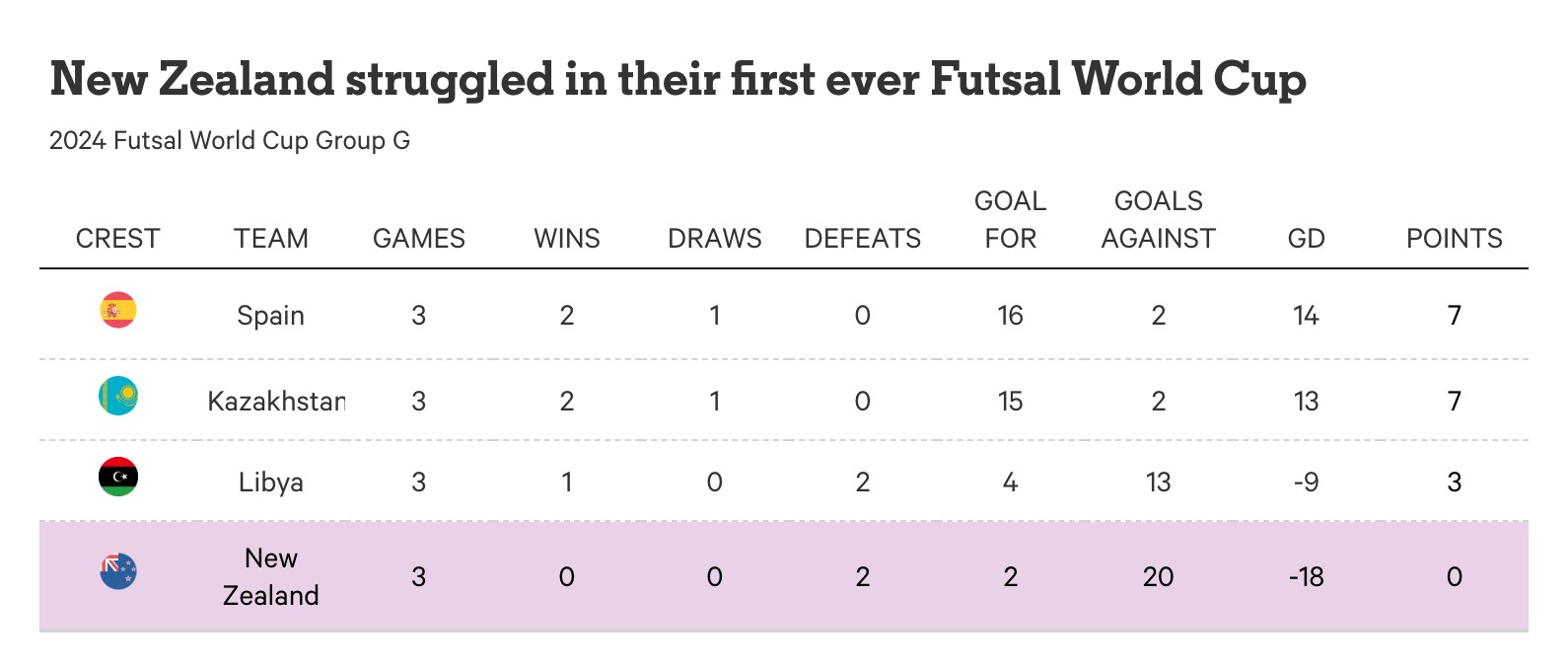
Task: Sort by the DRAWS column header
Action: tap(715, 239)
